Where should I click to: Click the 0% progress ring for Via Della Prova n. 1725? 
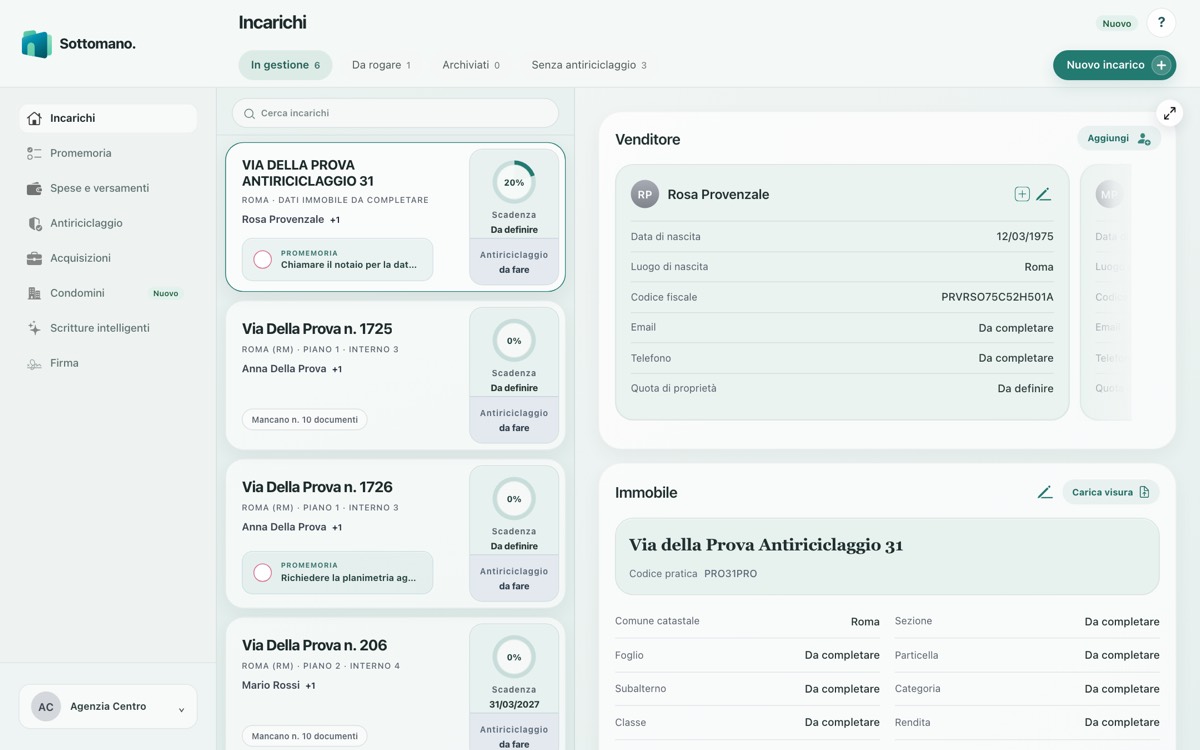pyautogui.click(x=514, y=341)
